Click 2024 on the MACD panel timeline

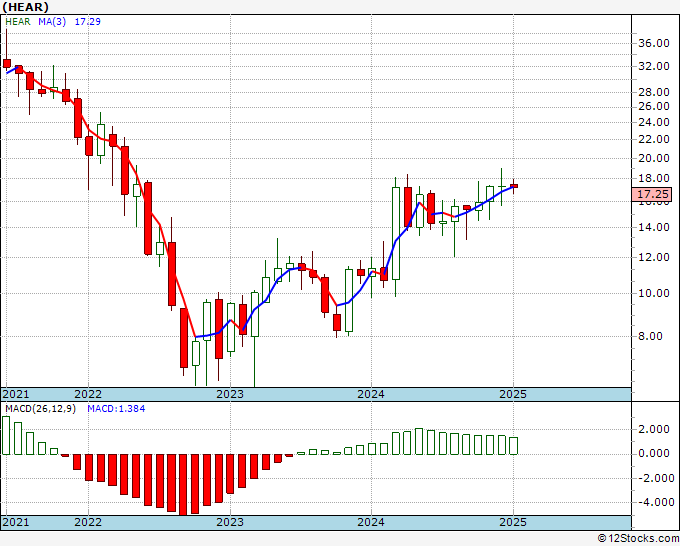pyautogui.click(x=371, y=522)
